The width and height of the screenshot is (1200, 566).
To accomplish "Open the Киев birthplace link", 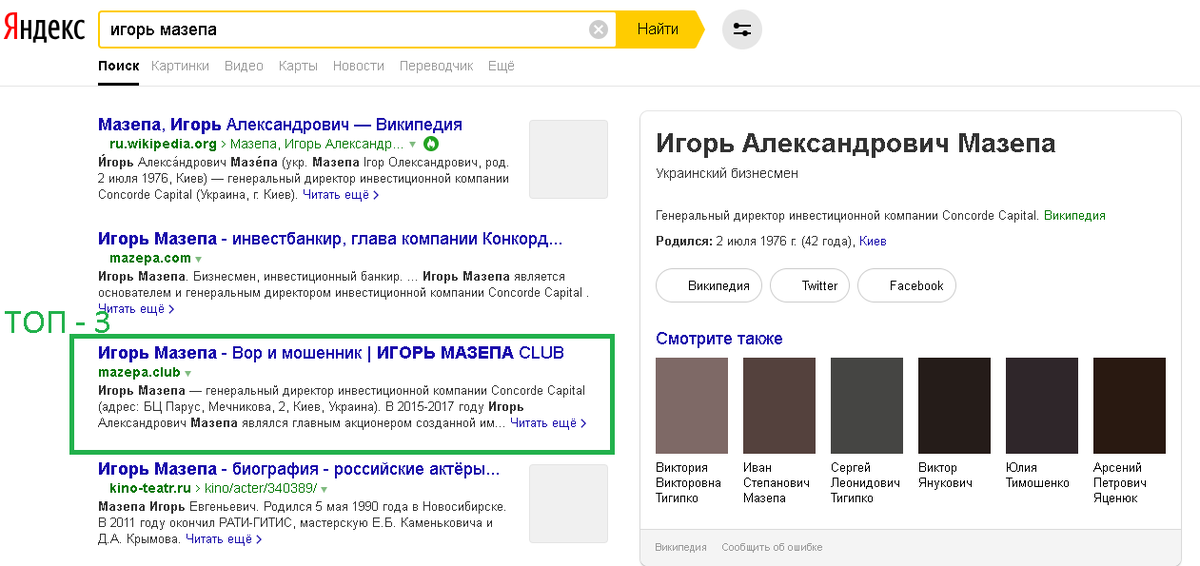I will tap(873, 241).
